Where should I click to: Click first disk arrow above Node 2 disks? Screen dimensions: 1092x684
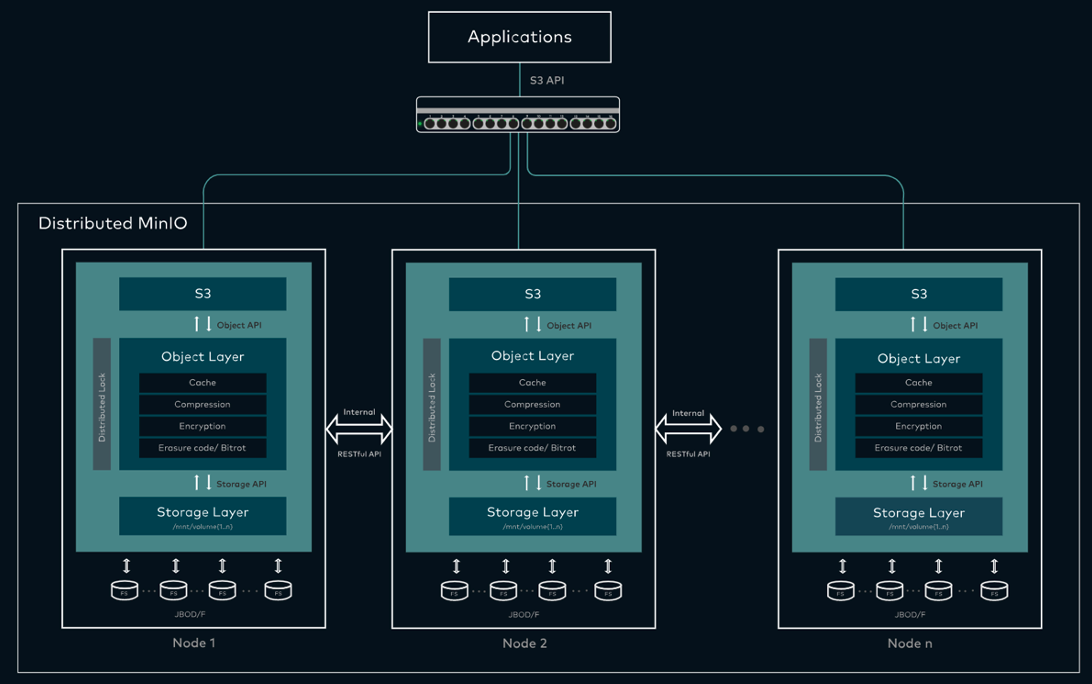point(457,566)
